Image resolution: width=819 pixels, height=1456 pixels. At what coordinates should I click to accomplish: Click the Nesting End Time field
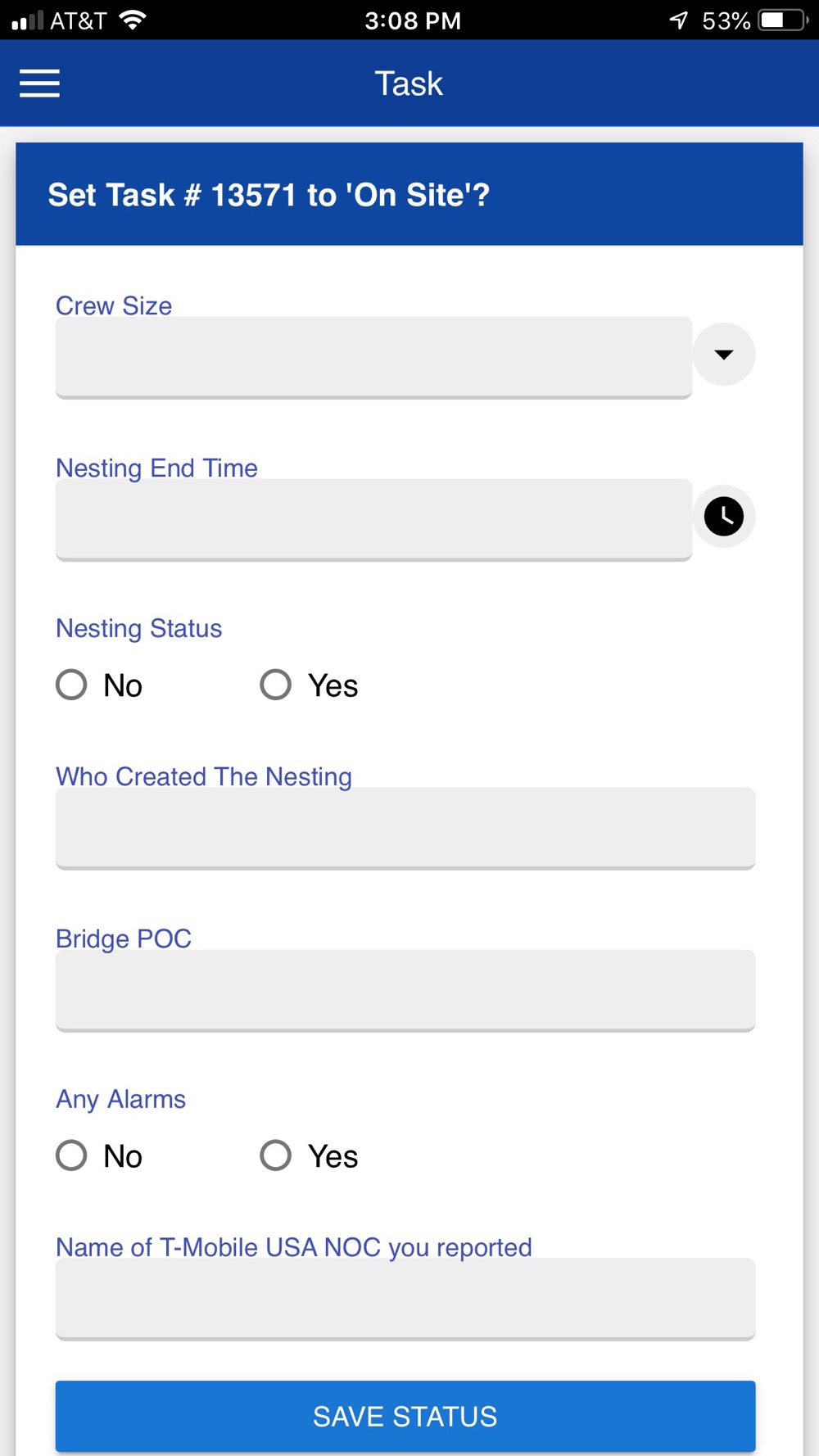click(373, 520)
